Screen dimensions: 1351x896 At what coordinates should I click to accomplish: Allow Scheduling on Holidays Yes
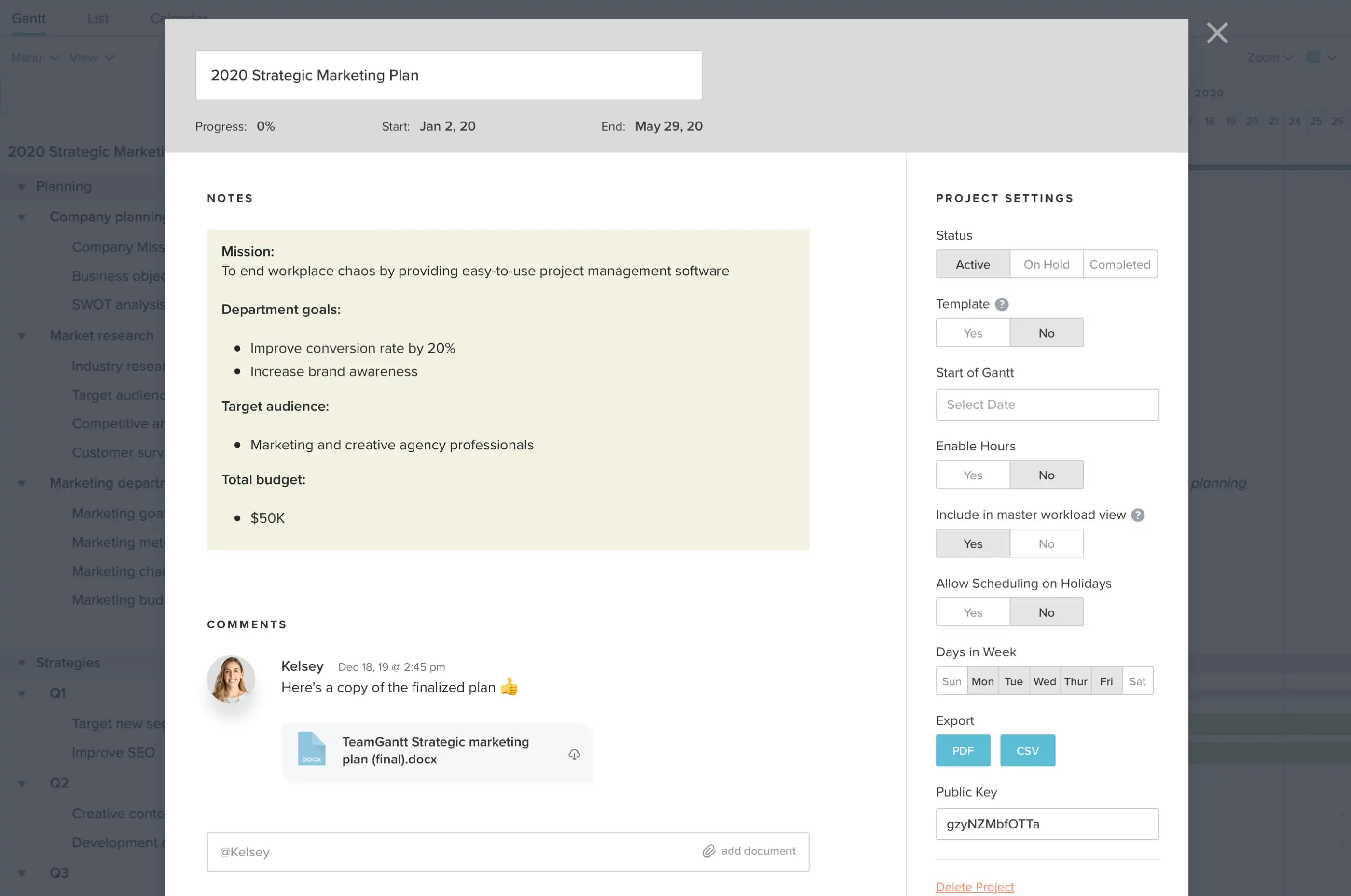[x=973, y=612]
